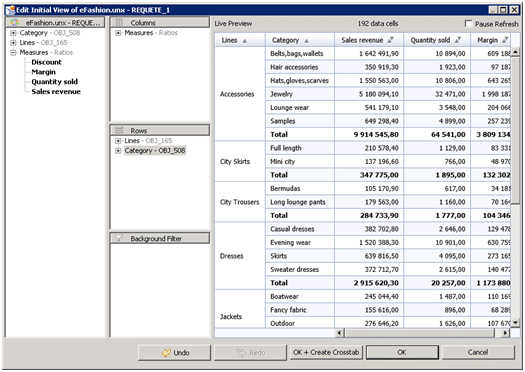Click the Rows panel header icon
The width and height of the screenshot is (525, 372).
(119, 130)
